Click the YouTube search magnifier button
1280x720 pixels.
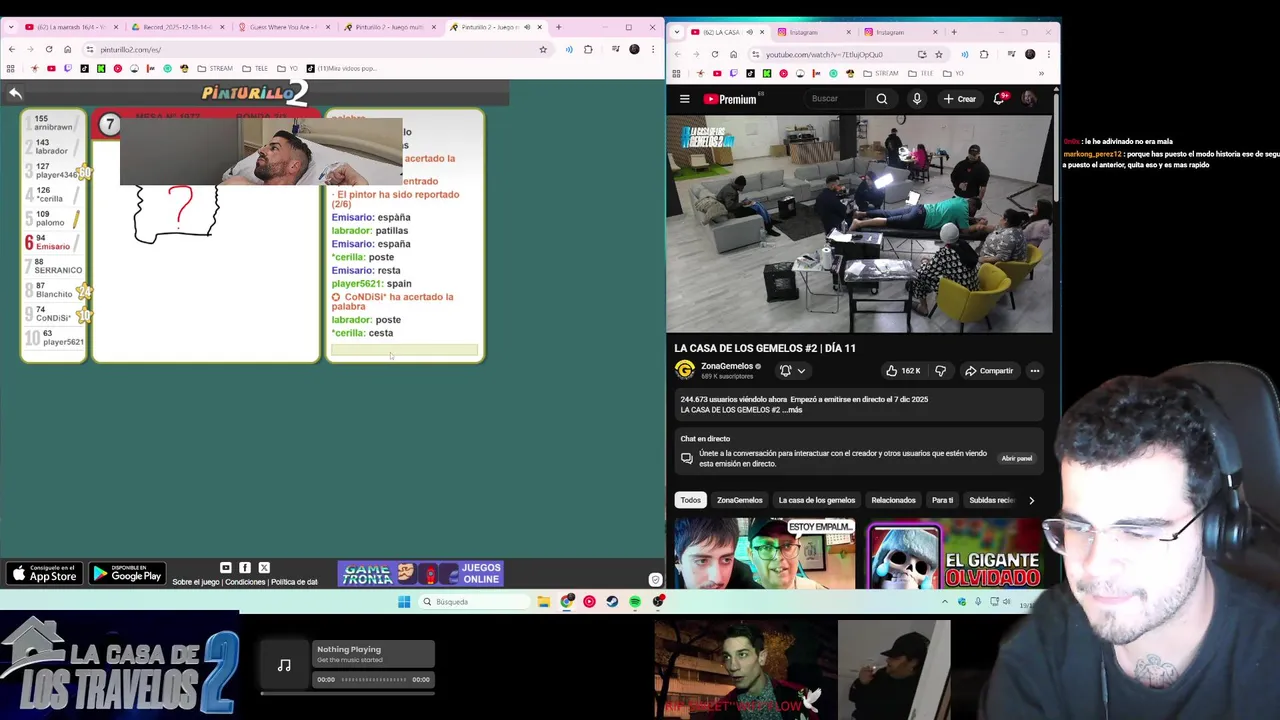click(881, 99)
